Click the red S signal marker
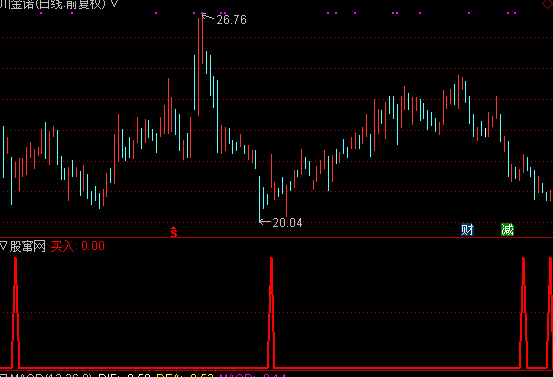Viewport: 553px width, 377px height. pyautogui.click(x=174, y=232)
